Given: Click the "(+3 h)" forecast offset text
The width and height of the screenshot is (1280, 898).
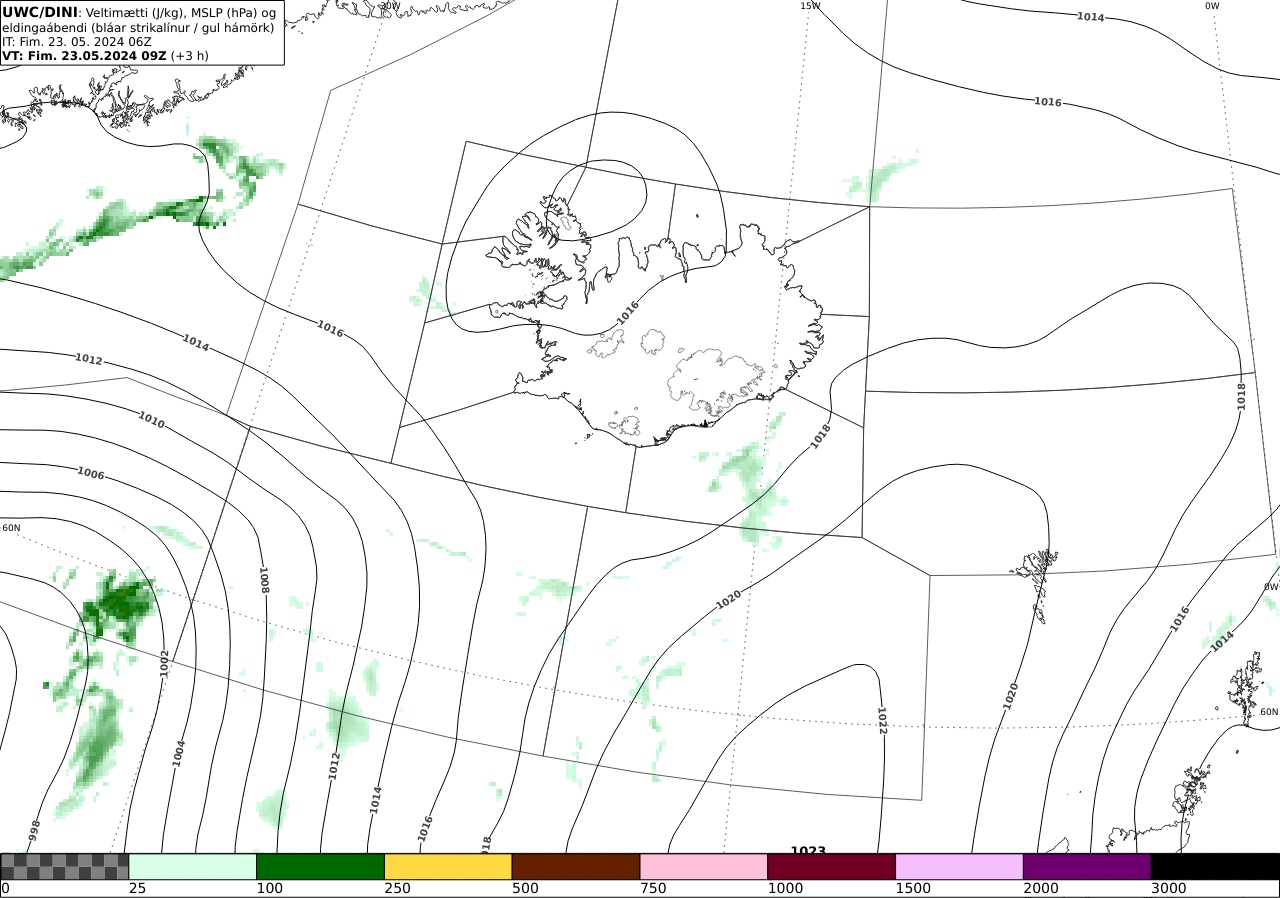Looking at the screenshot, I should point(190,56).
